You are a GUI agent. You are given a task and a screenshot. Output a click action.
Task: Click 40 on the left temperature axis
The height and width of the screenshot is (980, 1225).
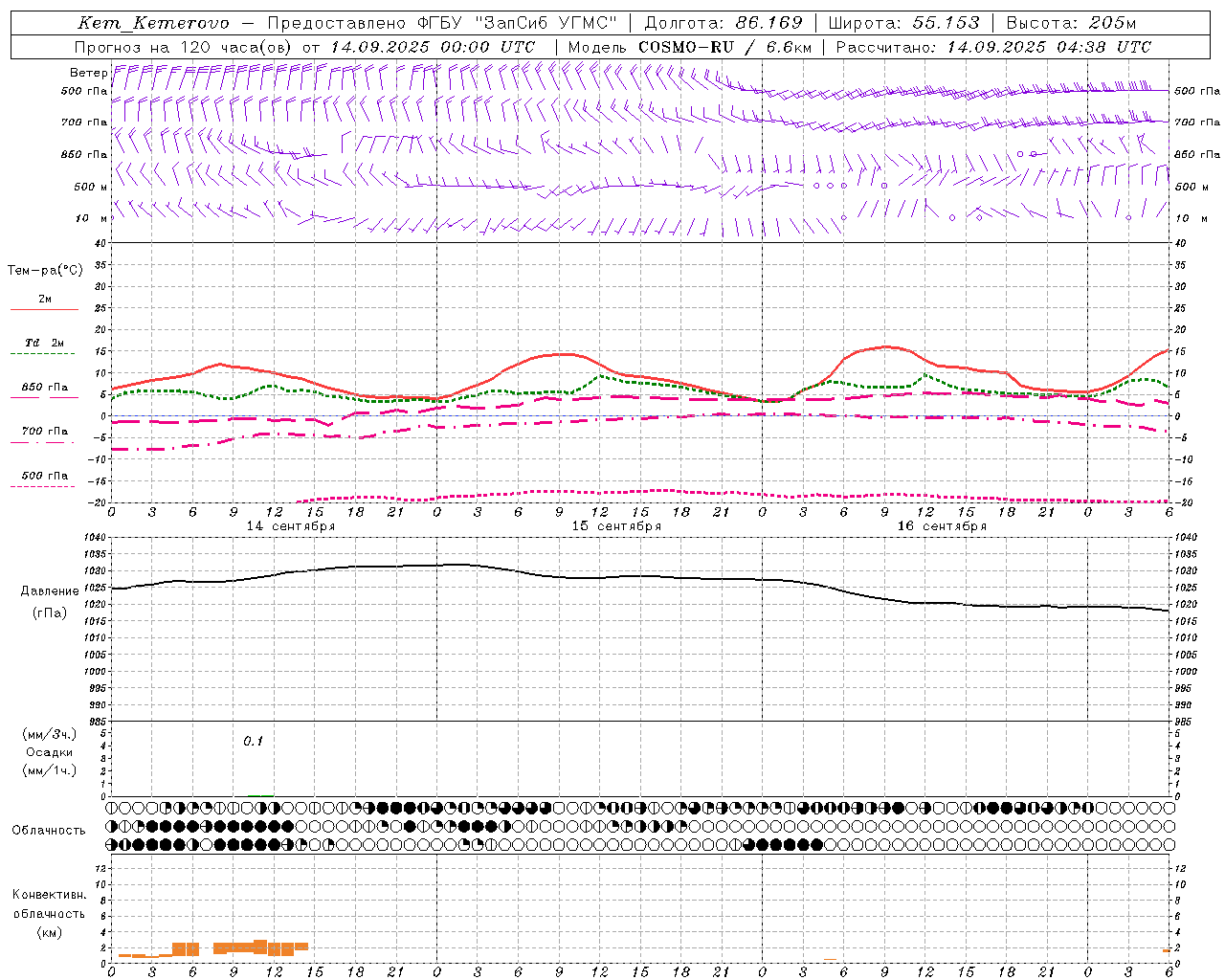click(100, 244)
